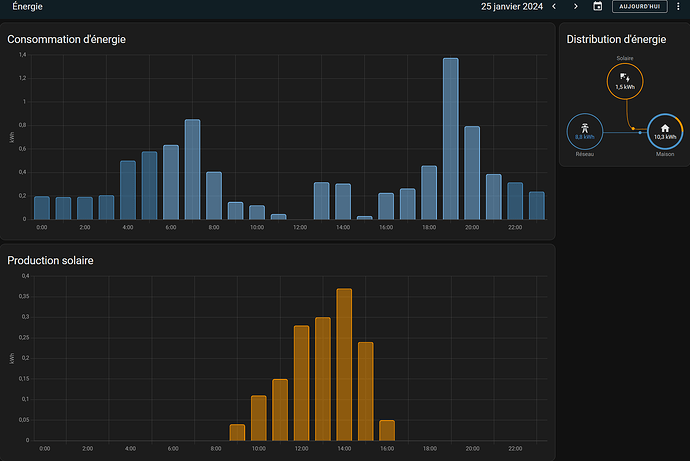Click the 1,4 label on consumption y-axis

click(x=22, y=55)
